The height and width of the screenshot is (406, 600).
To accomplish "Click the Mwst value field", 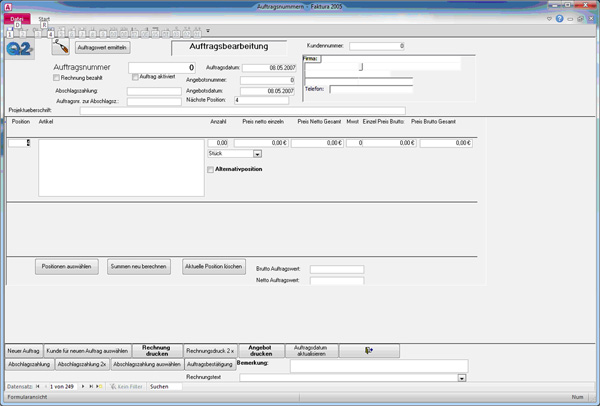I will (354, 143).
